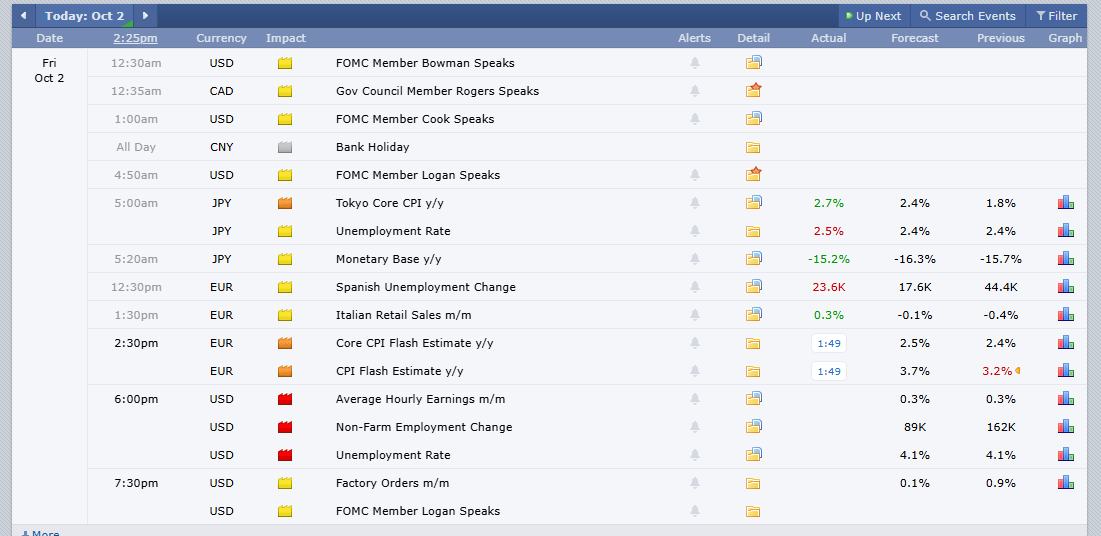Click the Impact column header
Viewport: 1101px width, 536px height.
(286, 38)
